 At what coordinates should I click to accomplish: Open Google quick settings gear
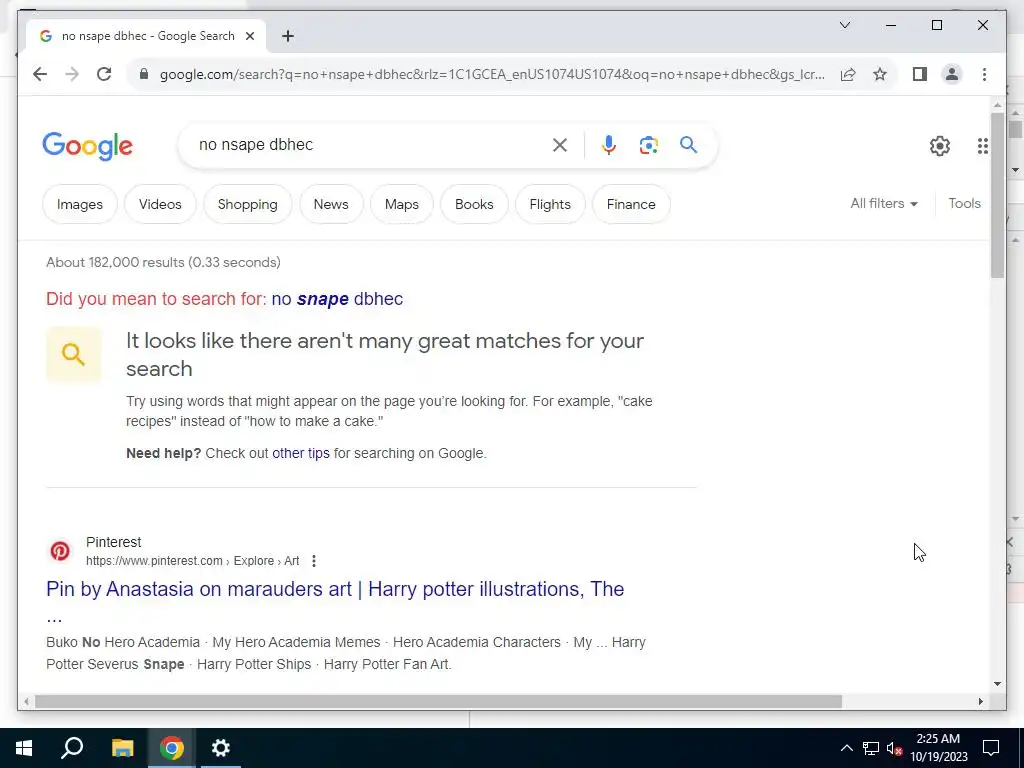(940, 146)
